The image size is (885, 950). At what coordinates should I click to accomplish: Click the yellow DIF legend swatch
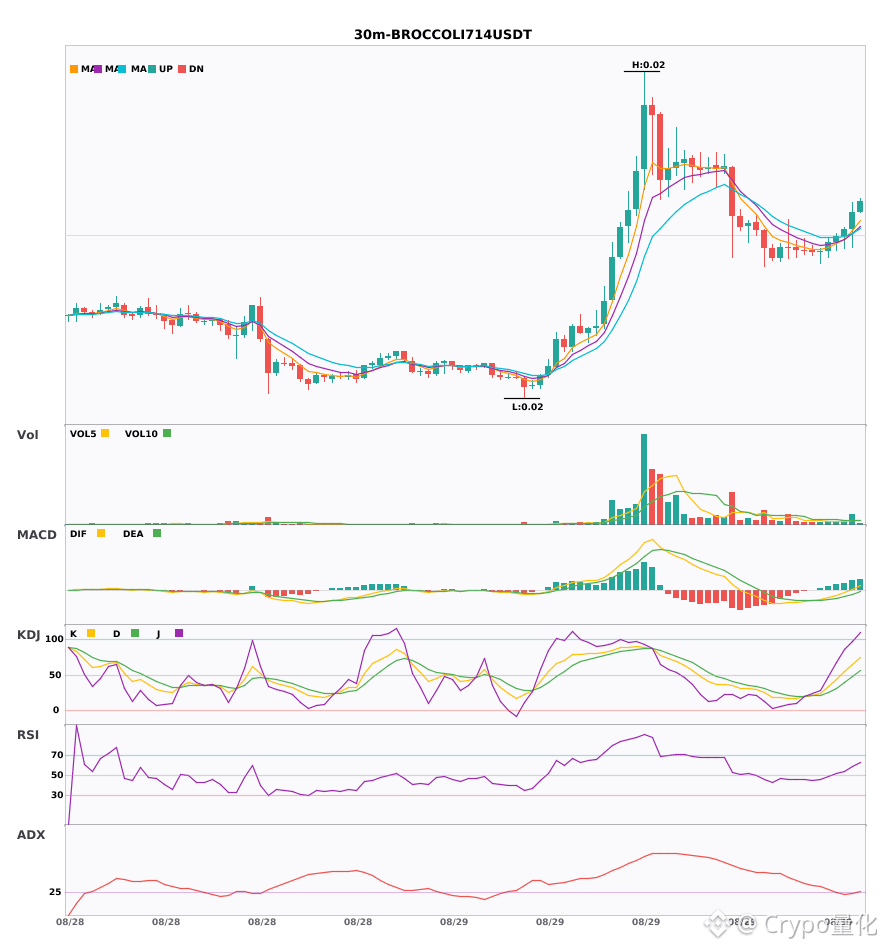[101, 533]
